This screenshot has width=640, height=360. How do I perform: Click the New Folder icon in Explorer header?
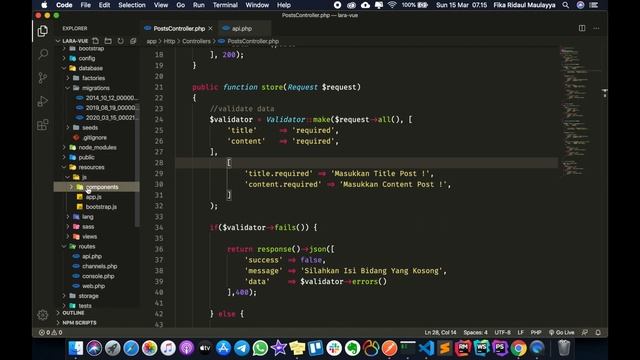coord(108,41)
